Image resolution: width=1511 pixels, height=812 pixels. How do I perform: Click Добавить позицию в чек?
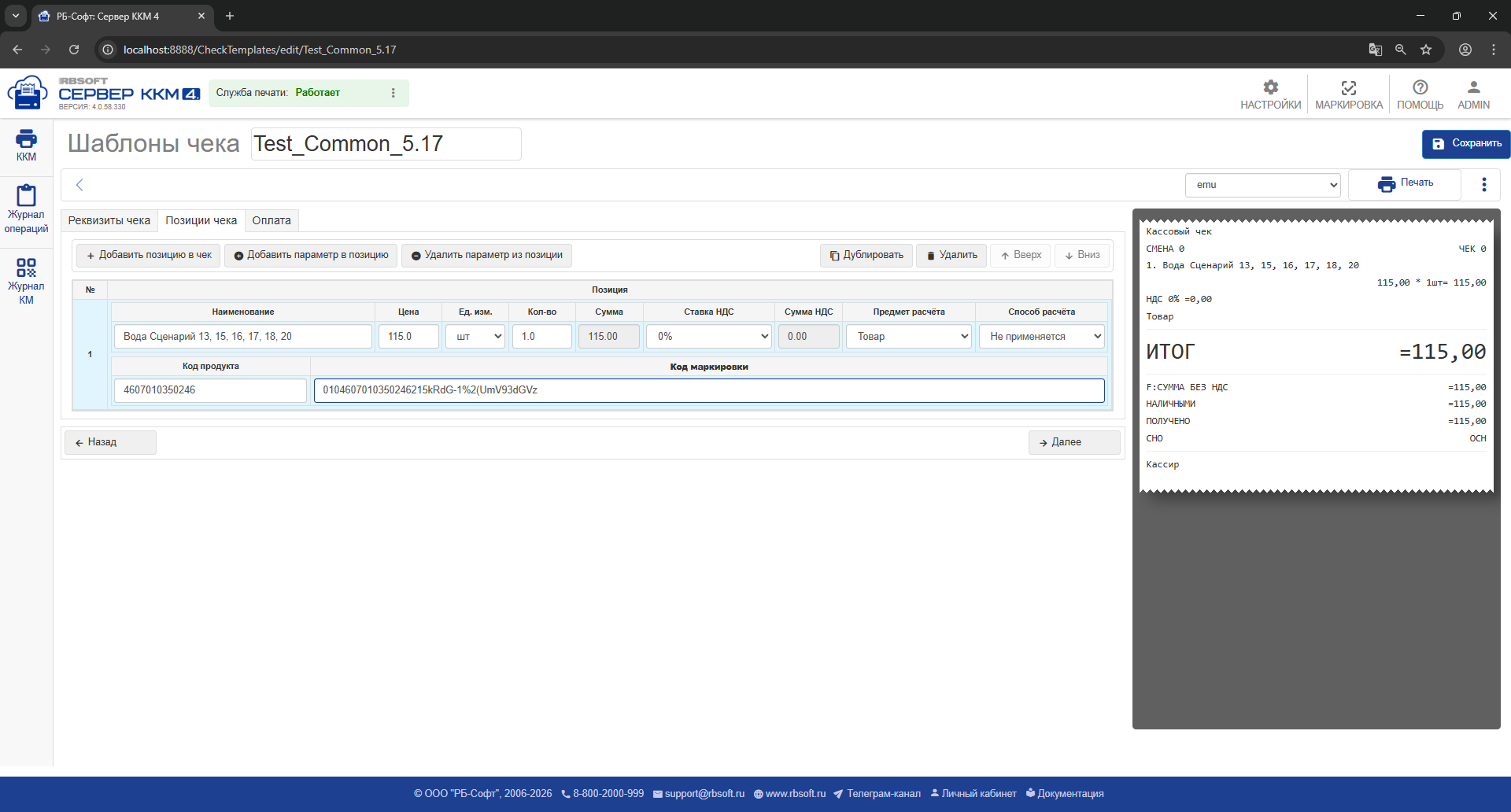[148, 256]
